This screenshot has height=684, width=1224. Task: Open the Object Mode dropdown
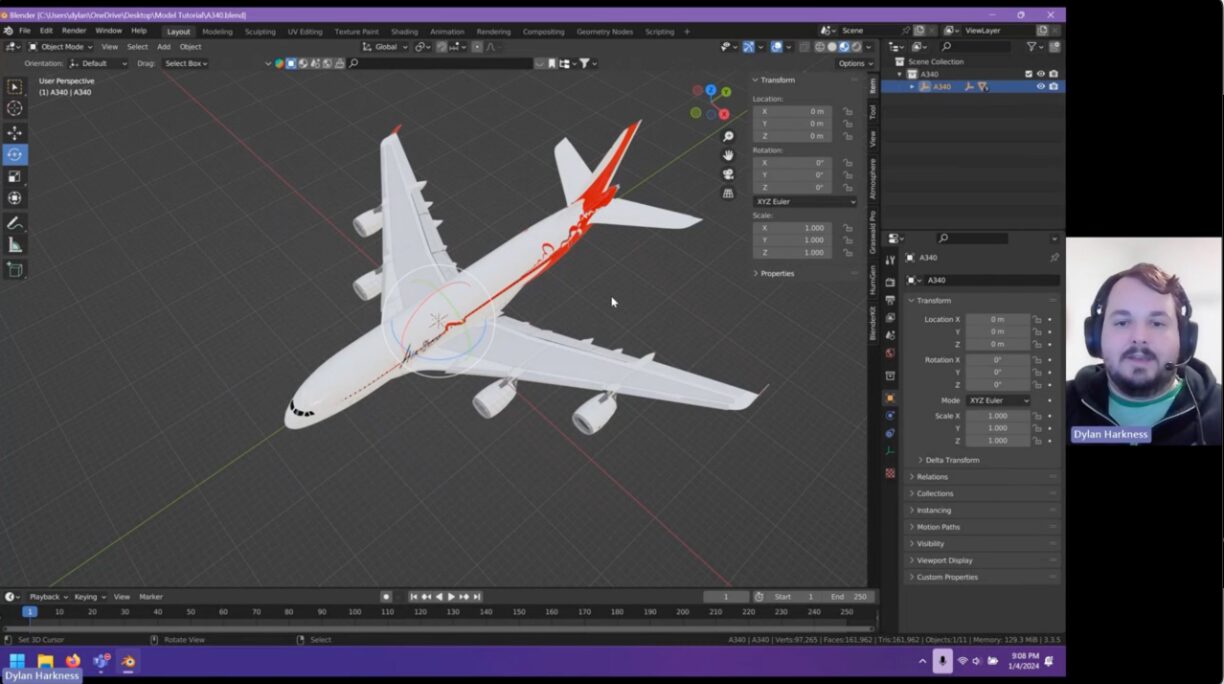(60, 46)
